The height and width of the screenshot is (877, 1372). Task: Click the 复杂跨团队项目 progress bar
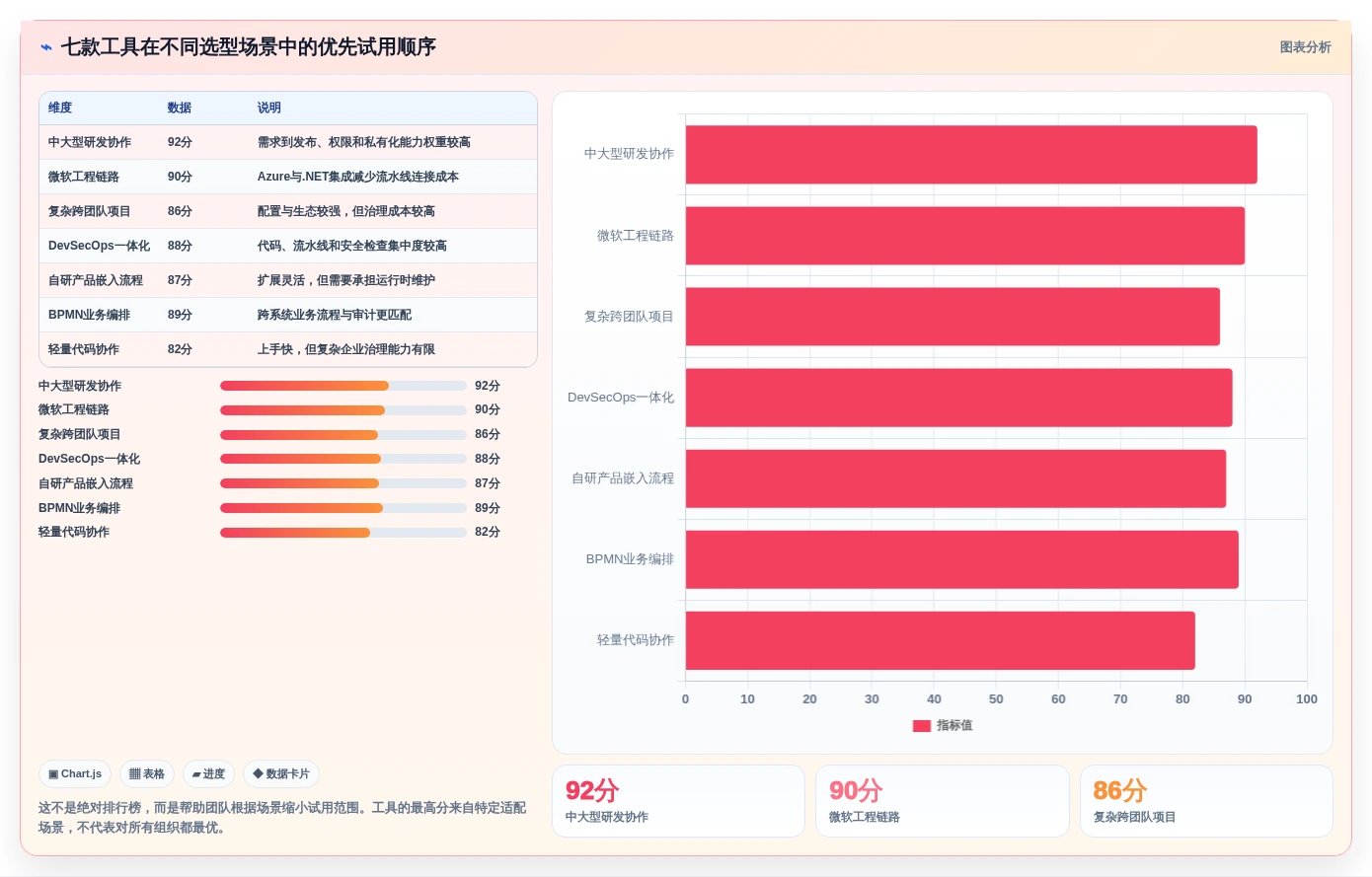pyautogui.click(x=343, y=435)
